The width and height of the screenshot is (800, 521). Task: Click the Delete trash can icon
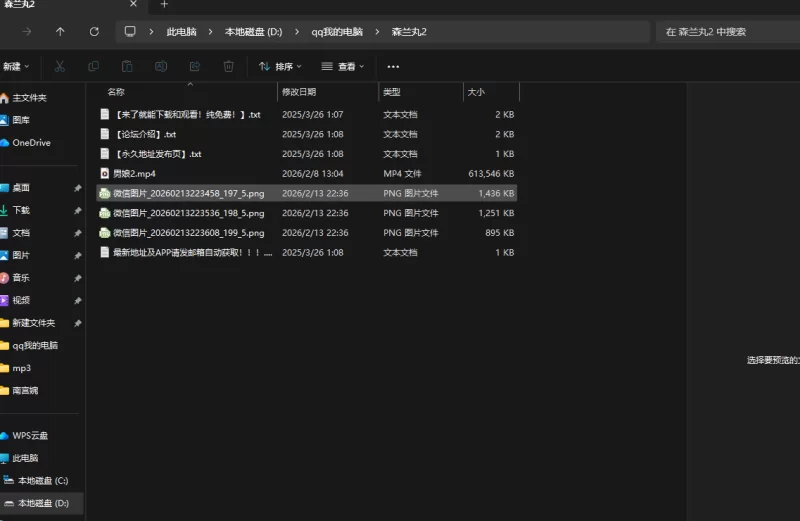tap(229, 66)
